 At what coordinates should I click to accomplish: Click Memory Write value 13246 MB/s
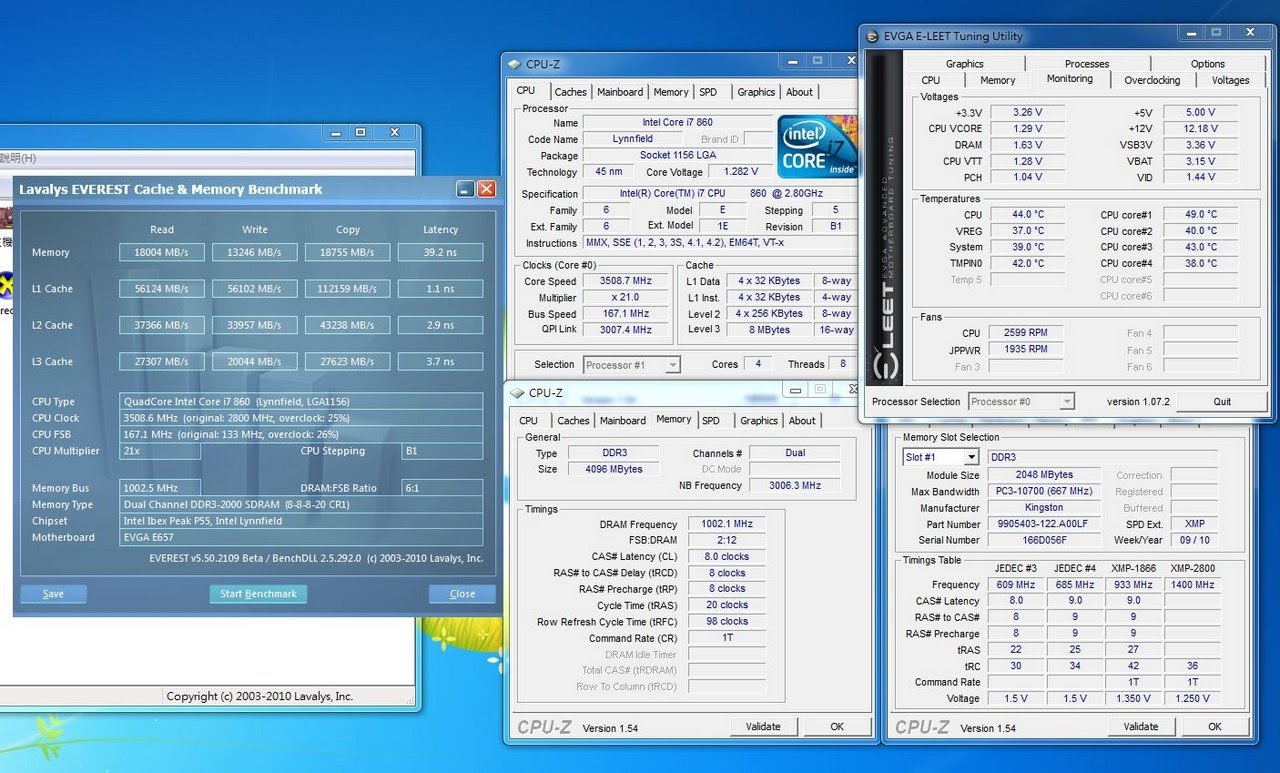click(255, 253)
